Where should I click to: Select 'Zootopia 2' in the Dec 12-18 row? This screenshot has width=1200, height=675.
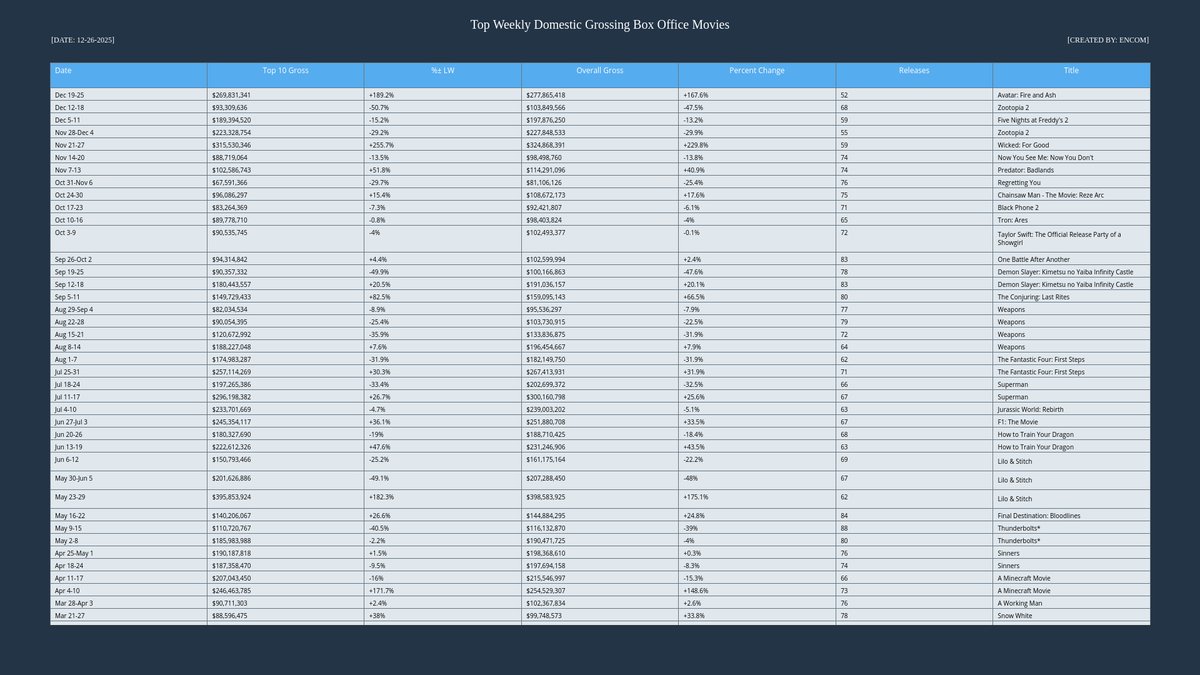[x=1071, y=107]
